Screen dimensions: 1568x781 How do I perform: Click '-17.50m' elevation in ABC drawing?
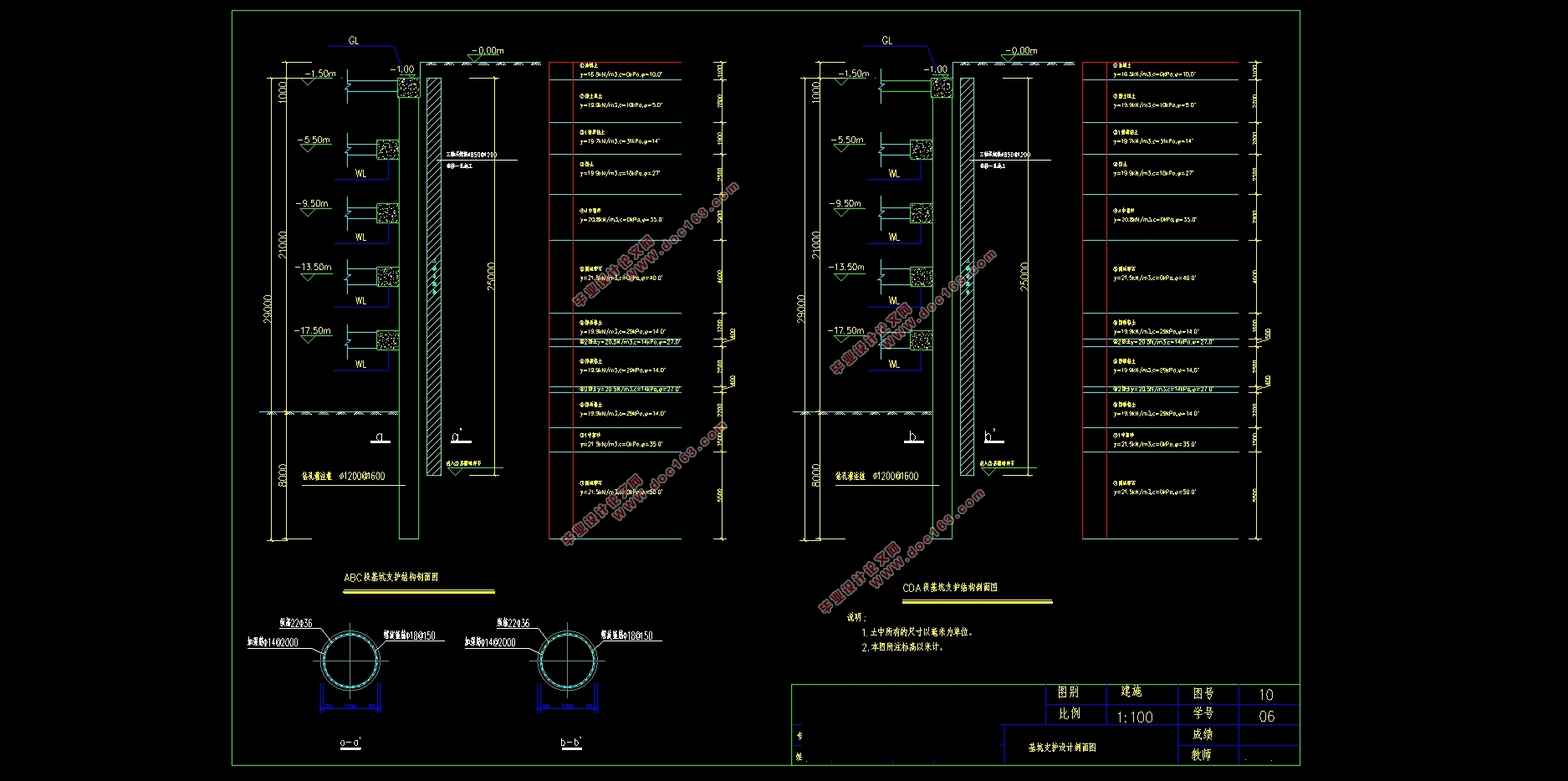coord(313,330)
